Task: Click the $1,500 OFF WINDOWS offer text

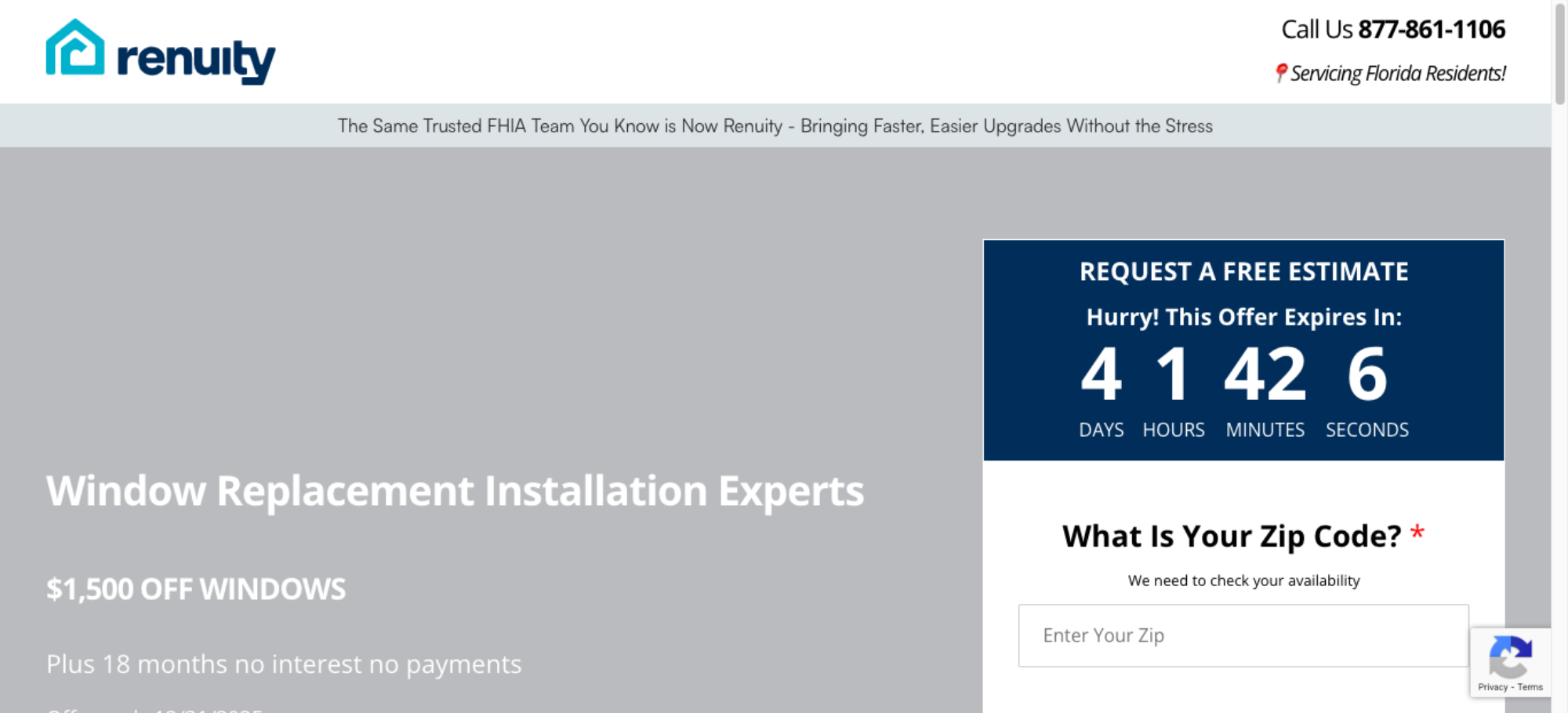Action: 196,589
